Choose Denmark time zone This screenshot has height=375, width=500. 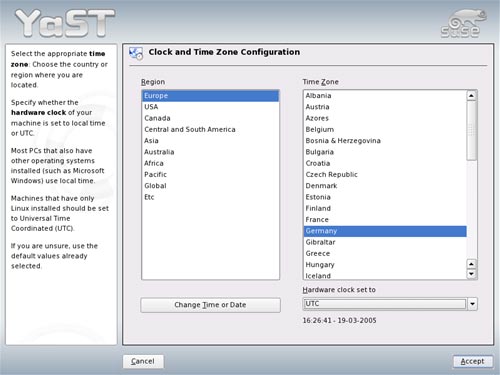point(385,186)
